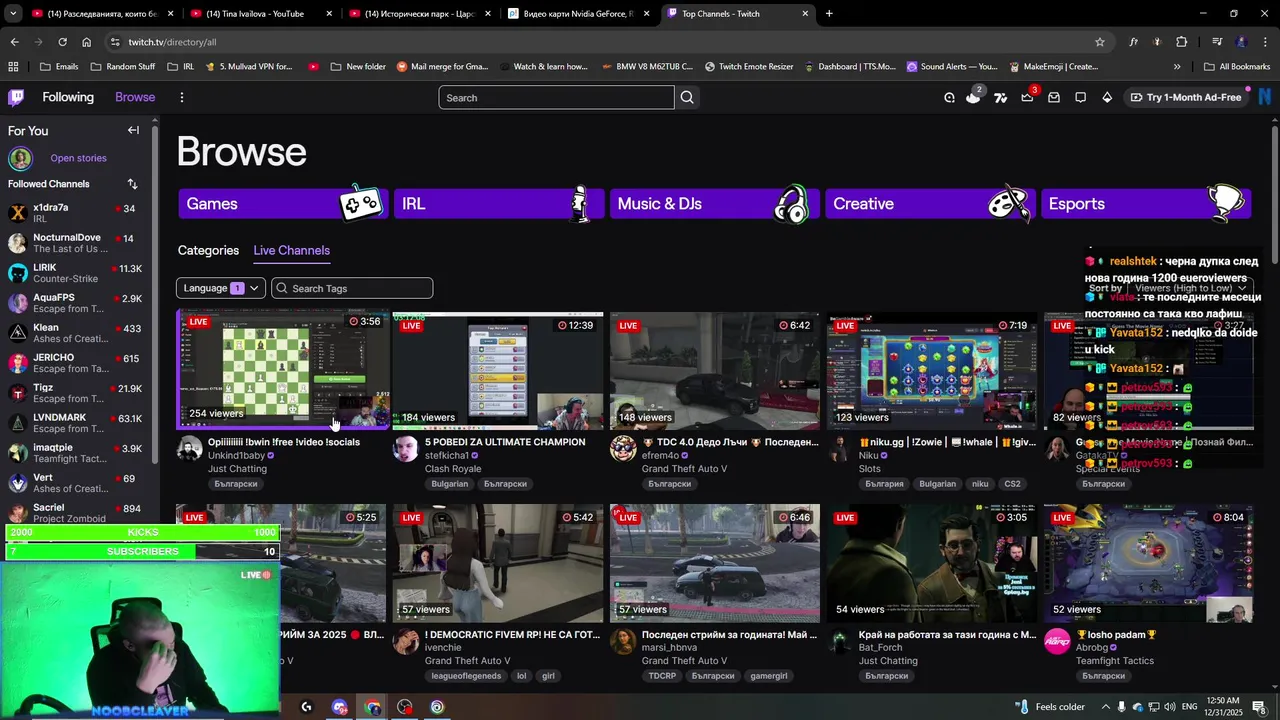Click the Creative category banner

pyautogui.click(x=930, y=203)
